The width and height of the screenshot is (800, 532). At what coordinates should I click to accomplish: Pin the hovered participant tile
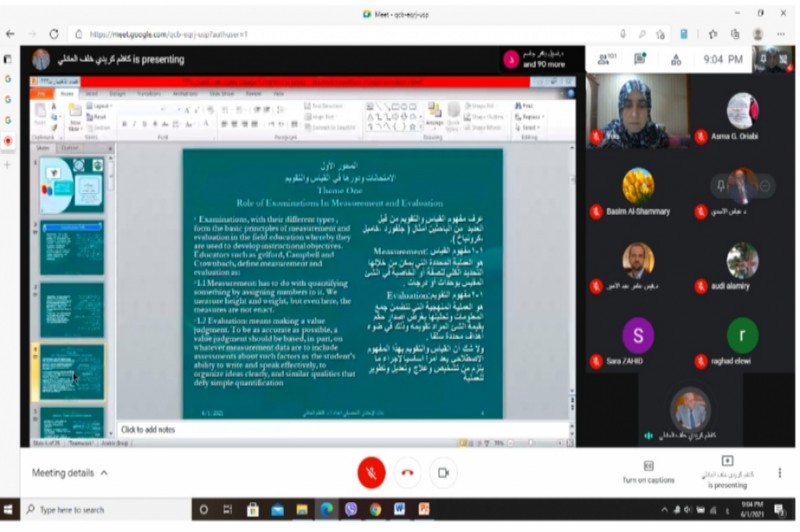click(721, 186)
